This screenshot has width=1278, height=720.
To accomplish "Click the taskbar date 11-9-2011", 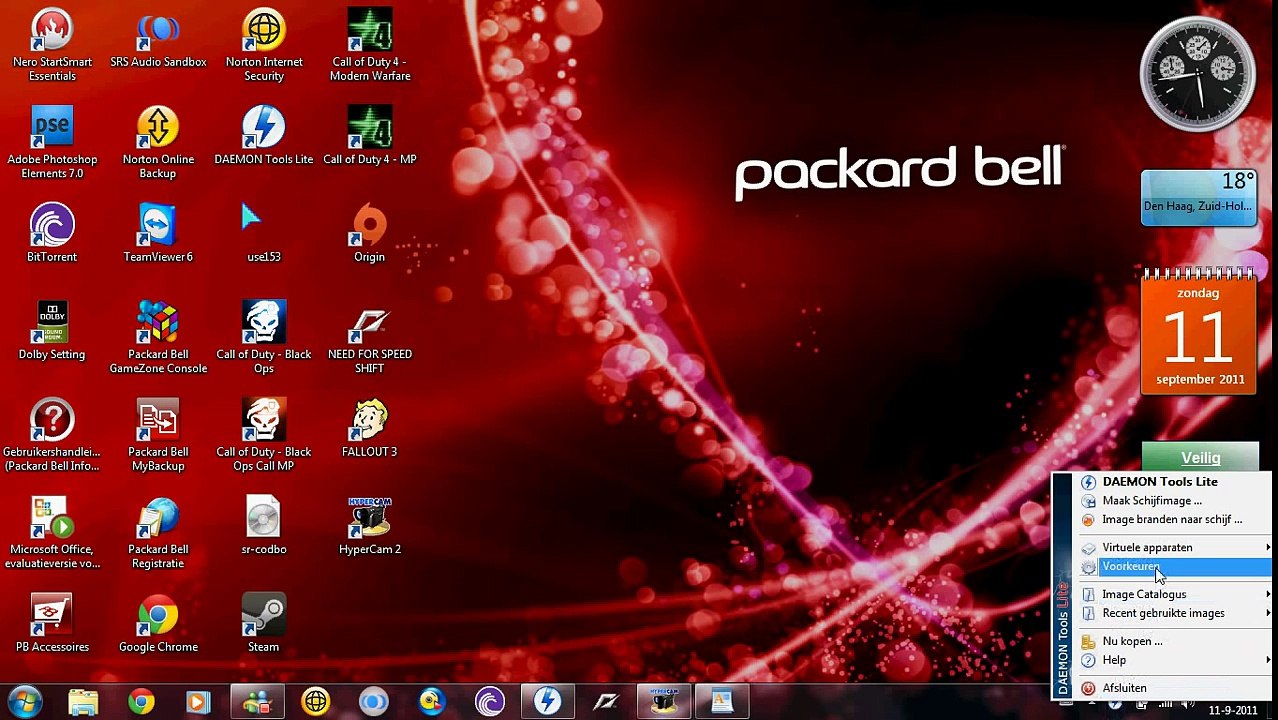I will tap(1233, 711).
